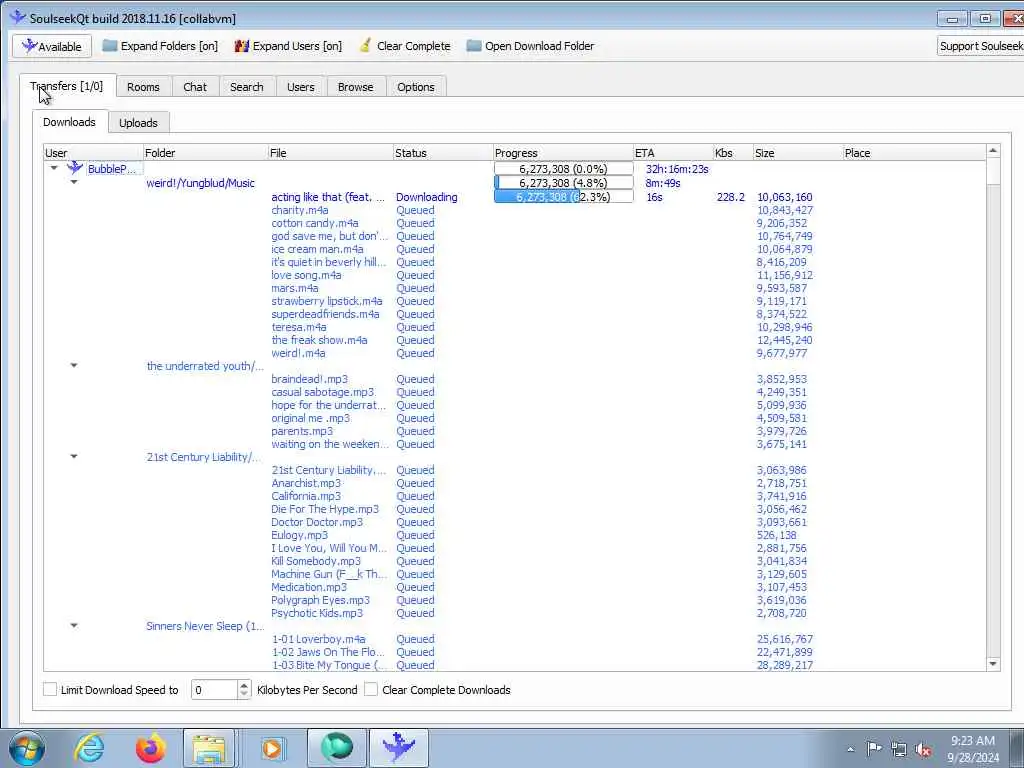Collapse the BubbleP user tree node

54,168
